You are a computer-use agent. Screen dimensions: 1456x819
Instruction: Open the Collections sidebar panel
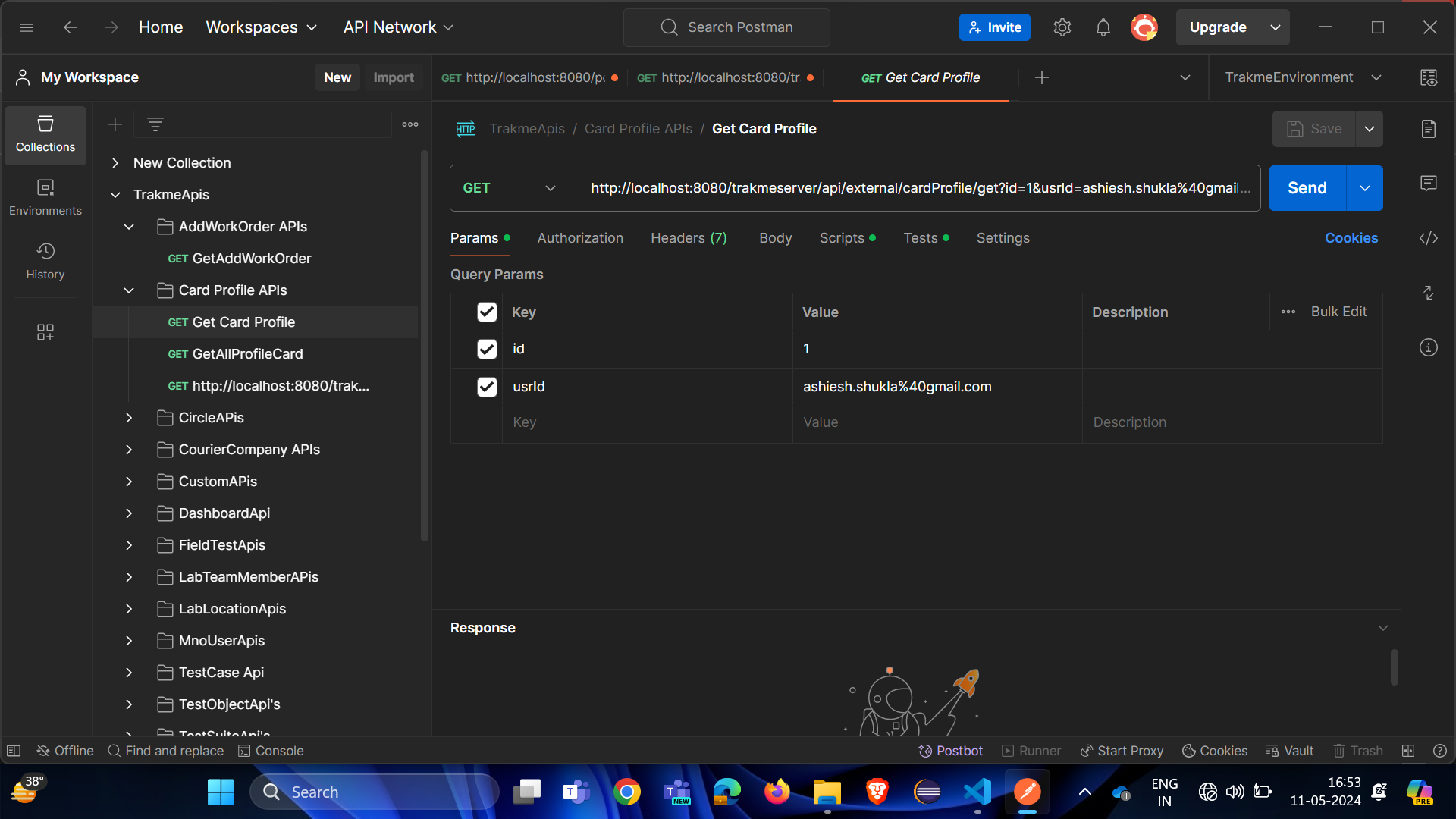point(45,134)
